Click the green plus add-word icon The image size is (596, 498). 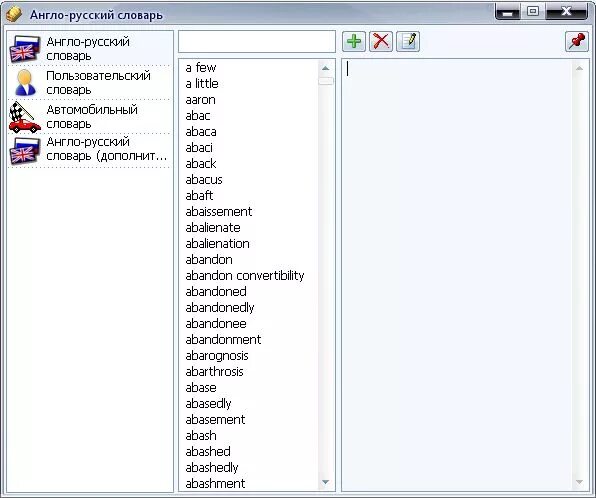pyautogui.click(x=354, y=41)
